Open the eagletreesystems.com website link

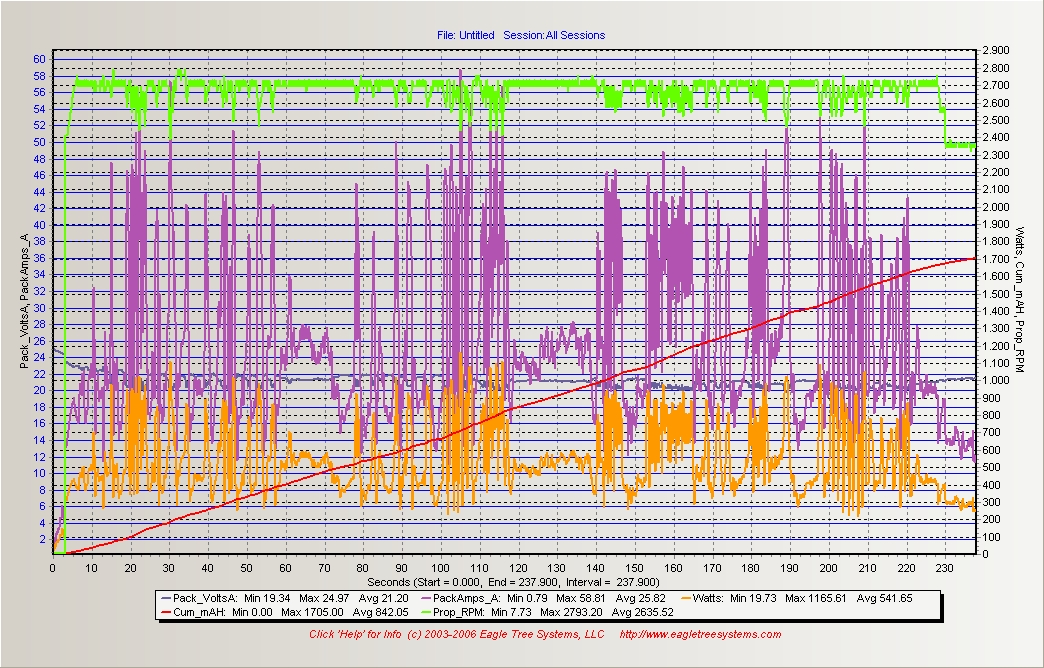point(700,634)
